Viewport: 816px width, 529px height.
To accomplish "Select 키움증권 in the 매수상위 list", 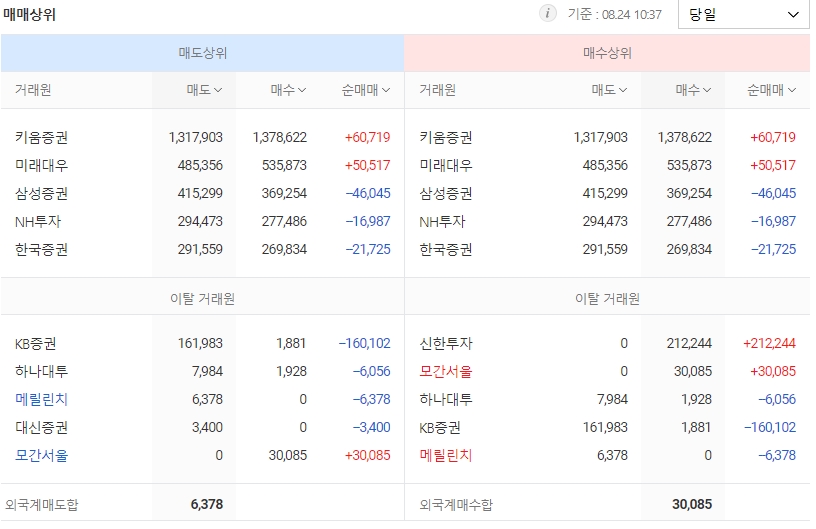I will [446, 137].
